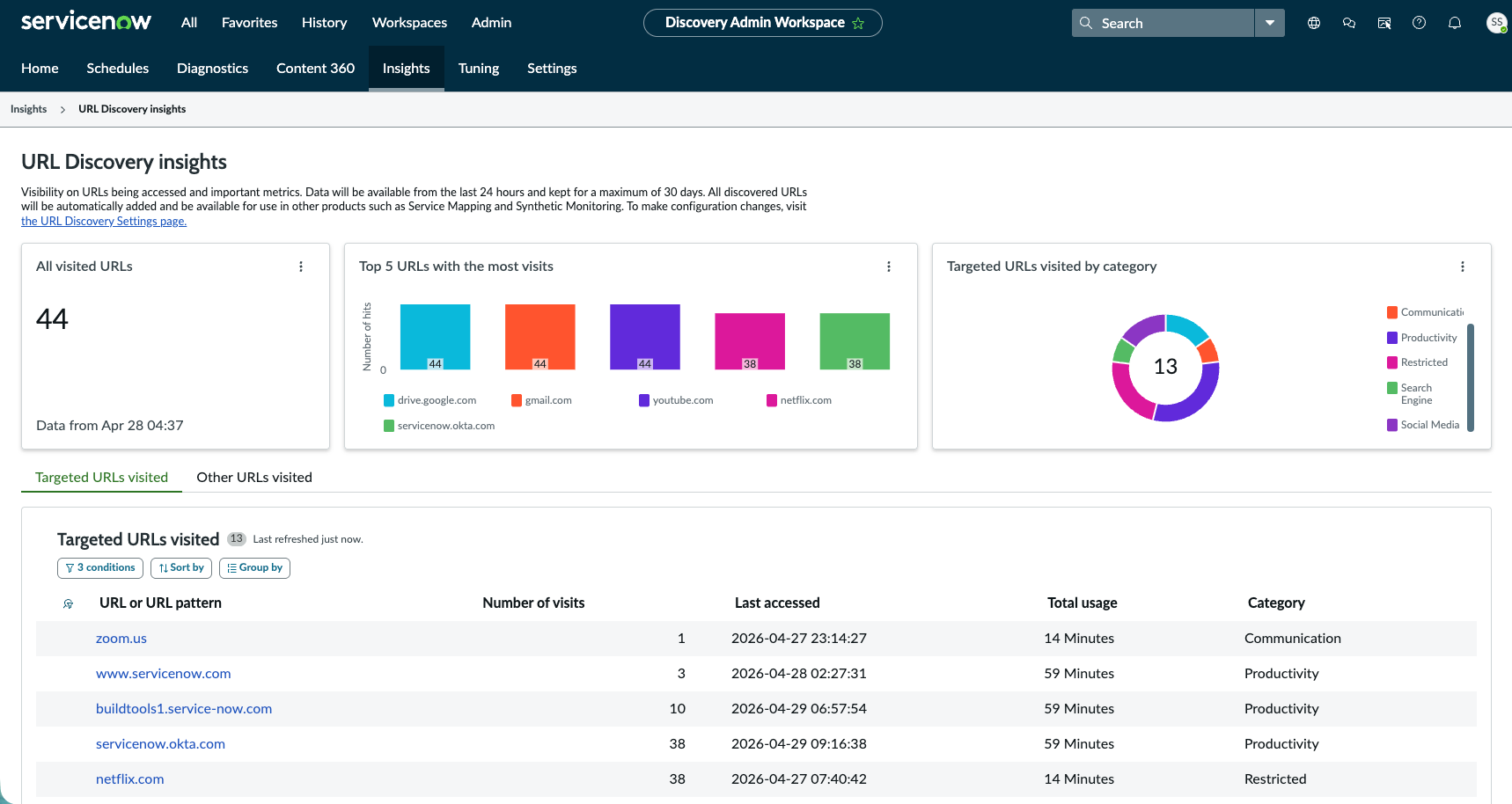Open Targeted URLs by category card options
The width and height of the screenshot is (1512, 804).
(1463, 267)
